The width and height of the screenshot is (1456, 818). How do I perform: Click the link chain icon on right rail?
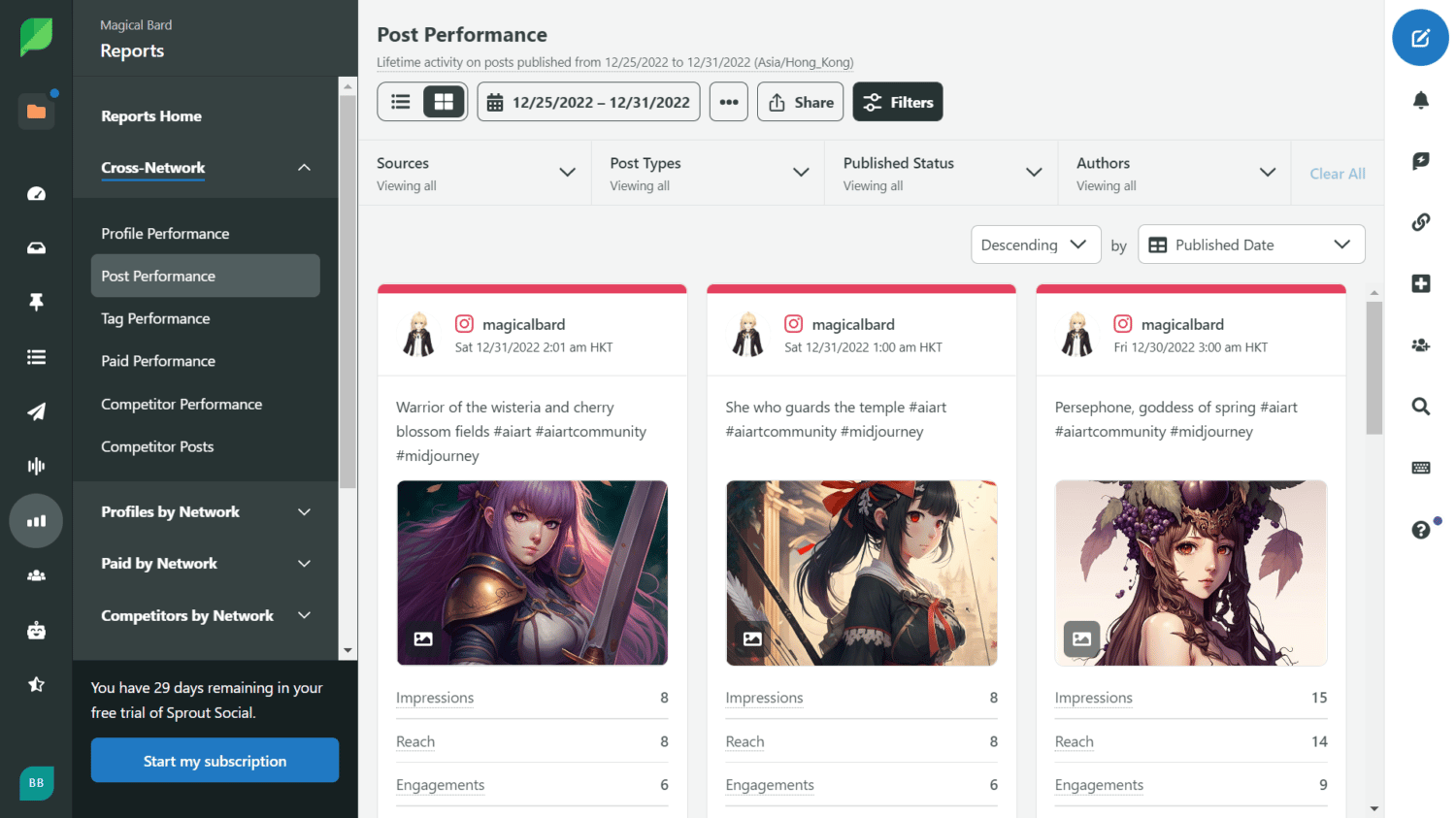coord(1420,222)
